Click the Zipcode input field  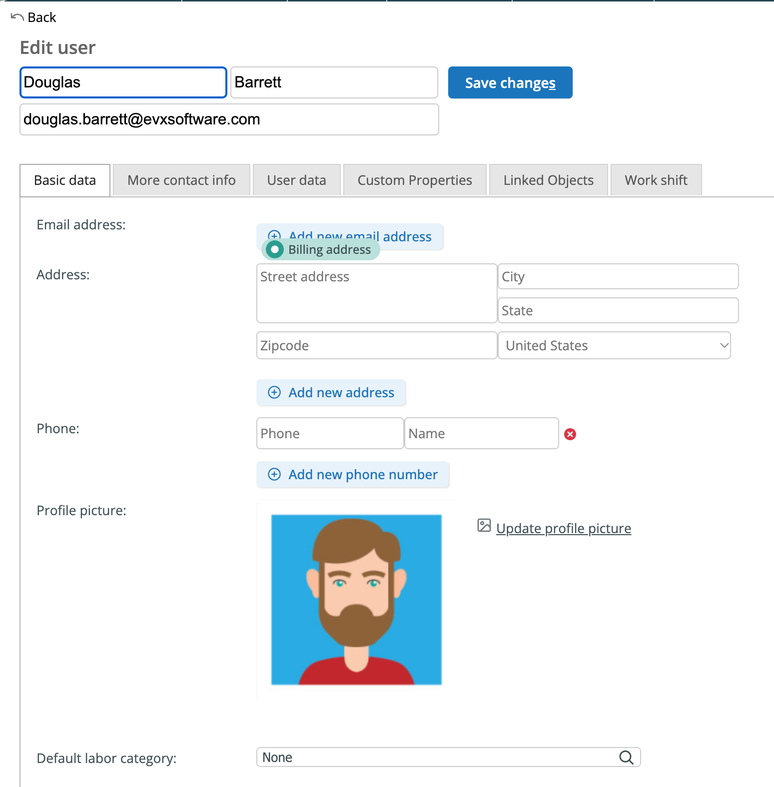pos(376,345)
